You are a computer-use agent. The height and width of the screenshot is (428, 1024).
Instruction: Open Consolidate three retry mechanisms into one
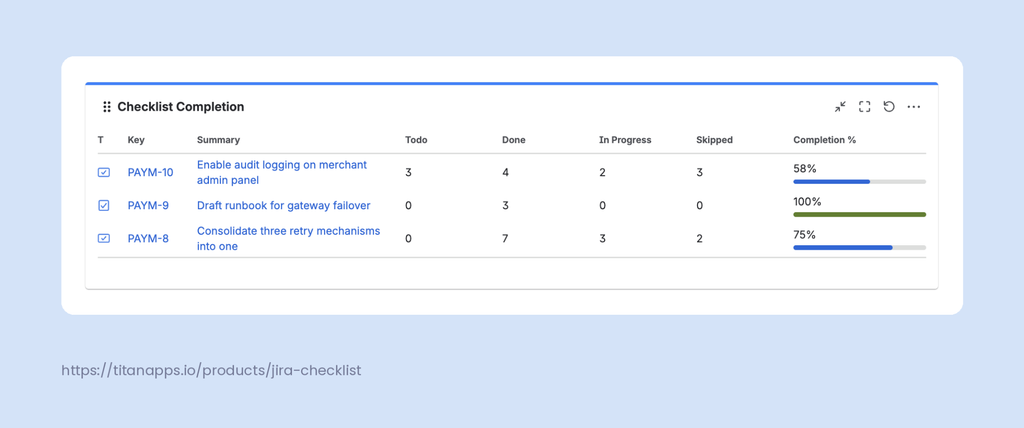pyautogui.click(x=289, y=239)
